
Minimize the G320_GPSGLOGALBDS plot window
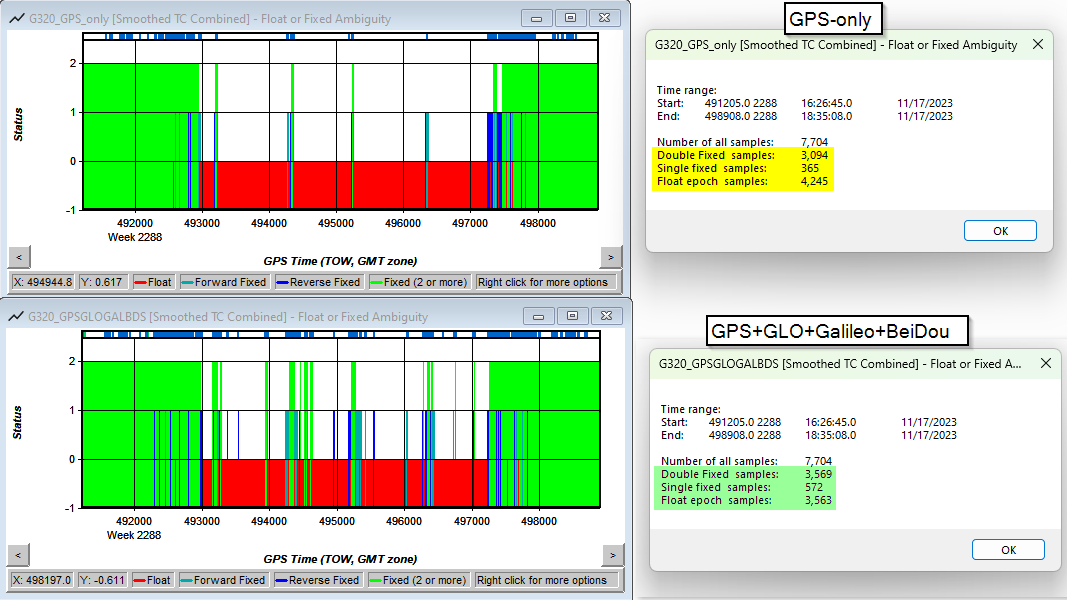pos(538,316)
